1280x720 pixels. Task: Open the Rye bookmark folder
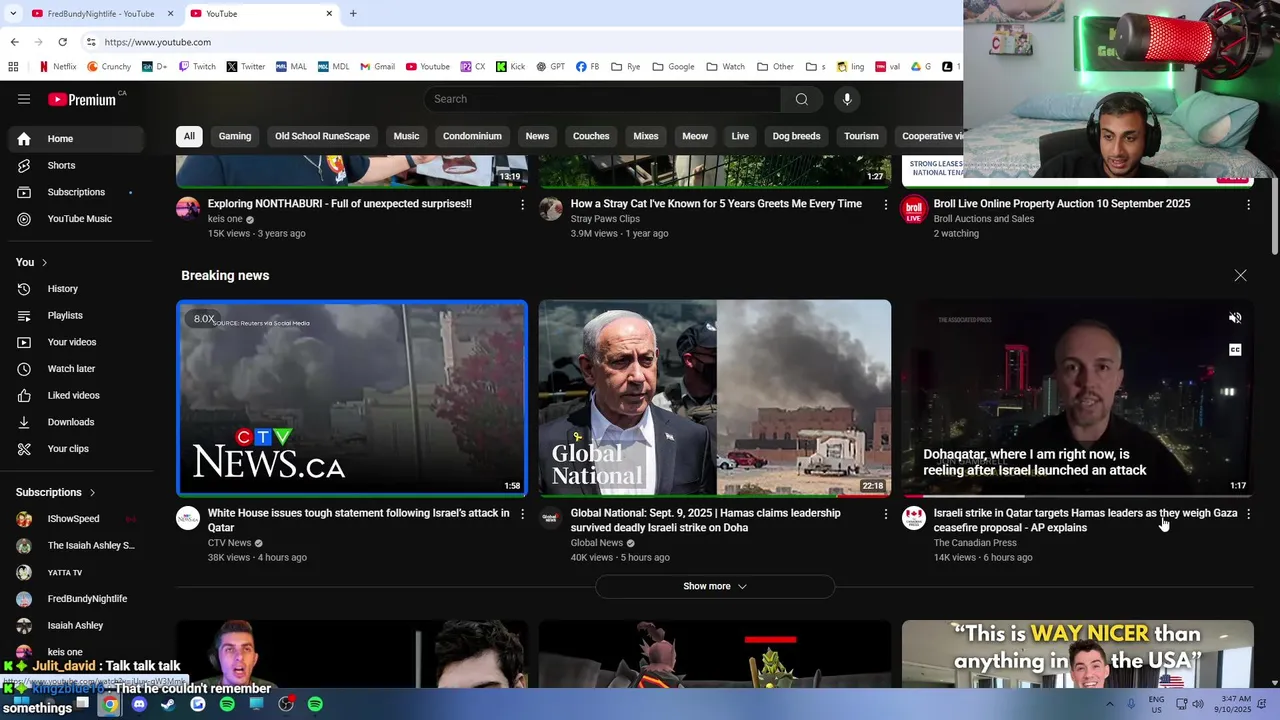623,67
